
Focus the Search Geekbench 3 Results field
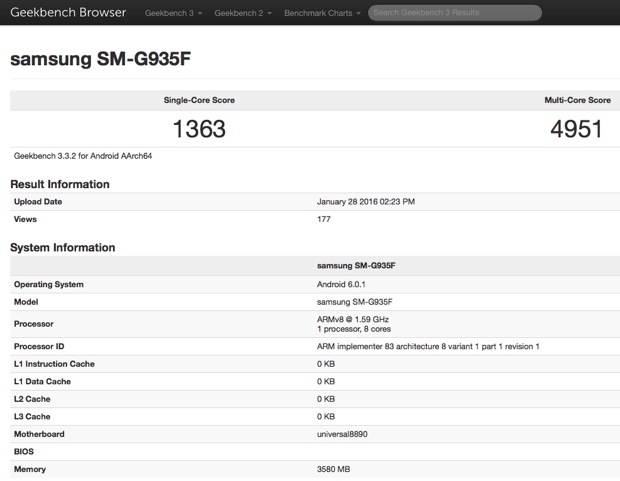[x=455, y=13]
